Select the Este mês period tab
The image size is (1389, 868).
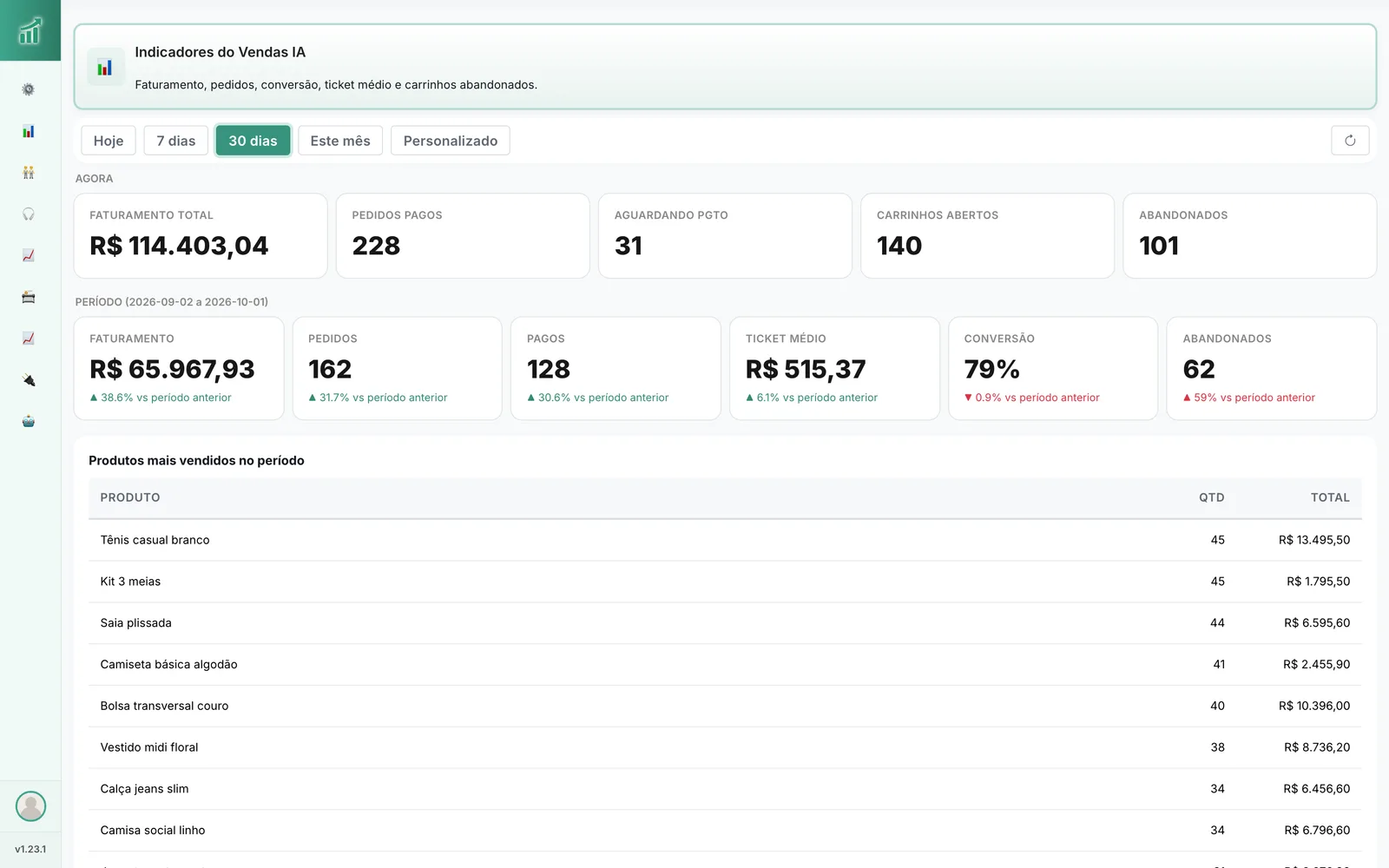coord(340,141)
